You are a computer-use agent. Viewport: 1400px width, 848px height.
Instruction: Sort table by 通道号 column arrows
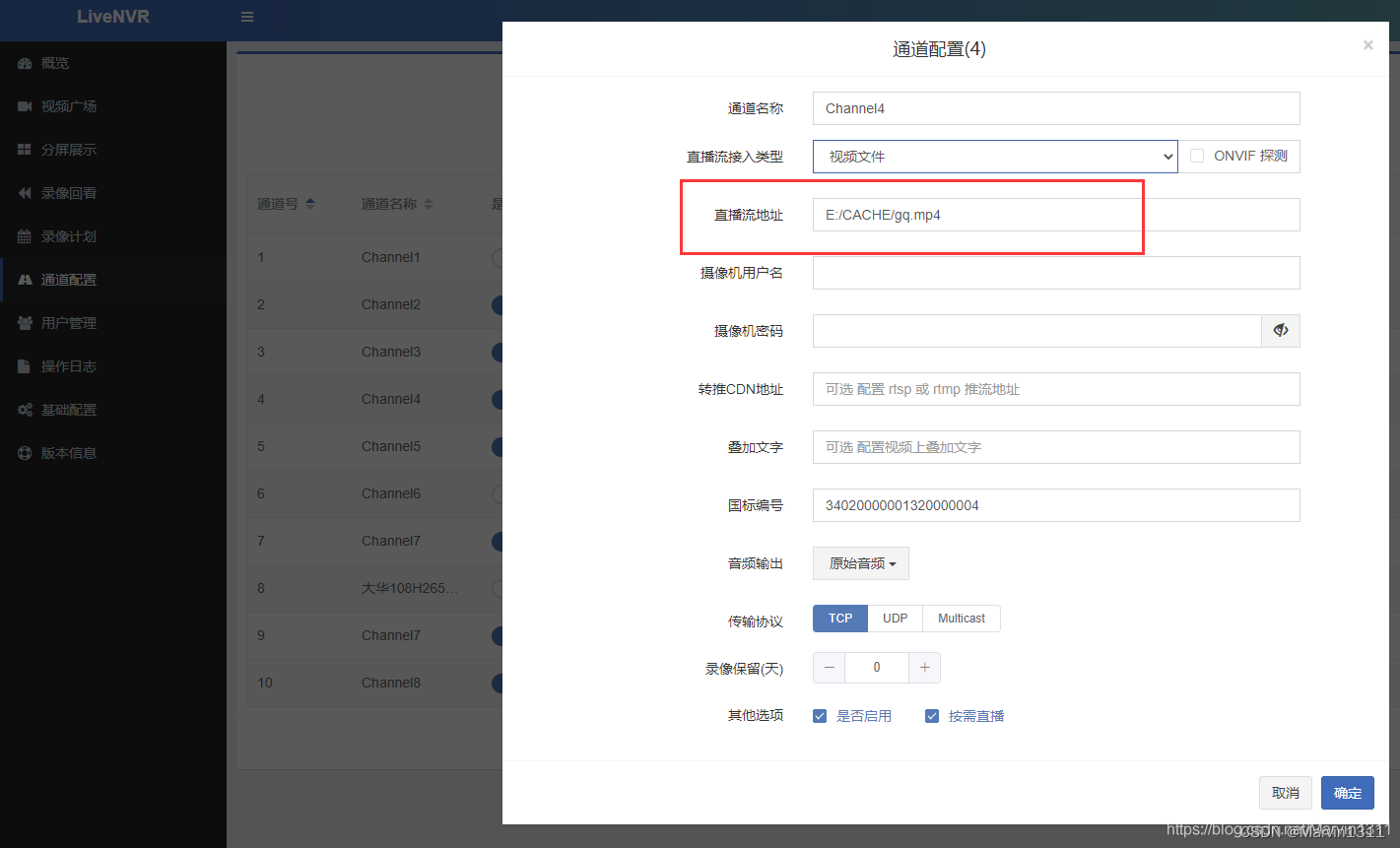[x=310, y=204]
